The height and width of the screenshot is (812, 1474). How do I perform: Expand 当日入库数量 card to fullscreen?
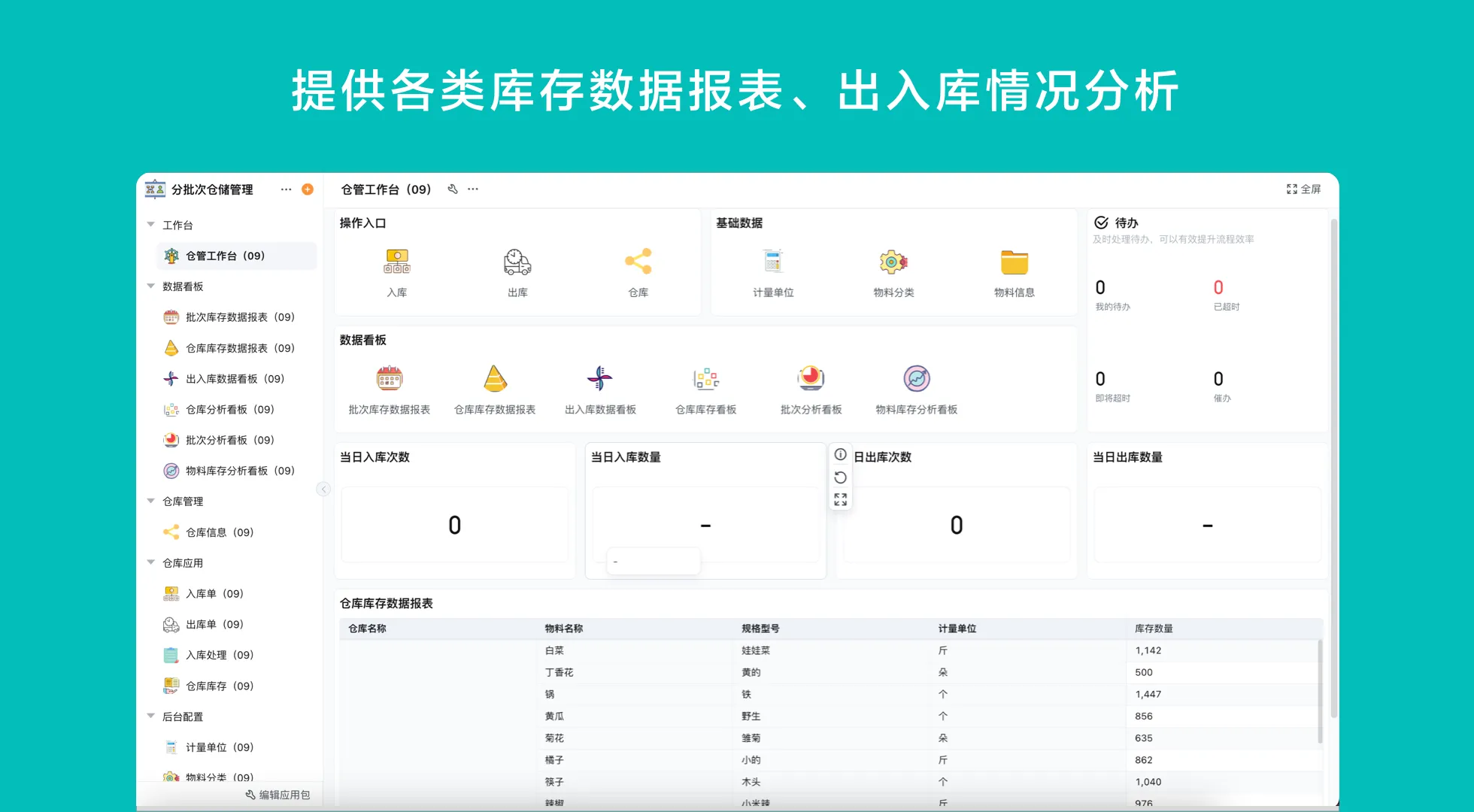click(841, 499)
